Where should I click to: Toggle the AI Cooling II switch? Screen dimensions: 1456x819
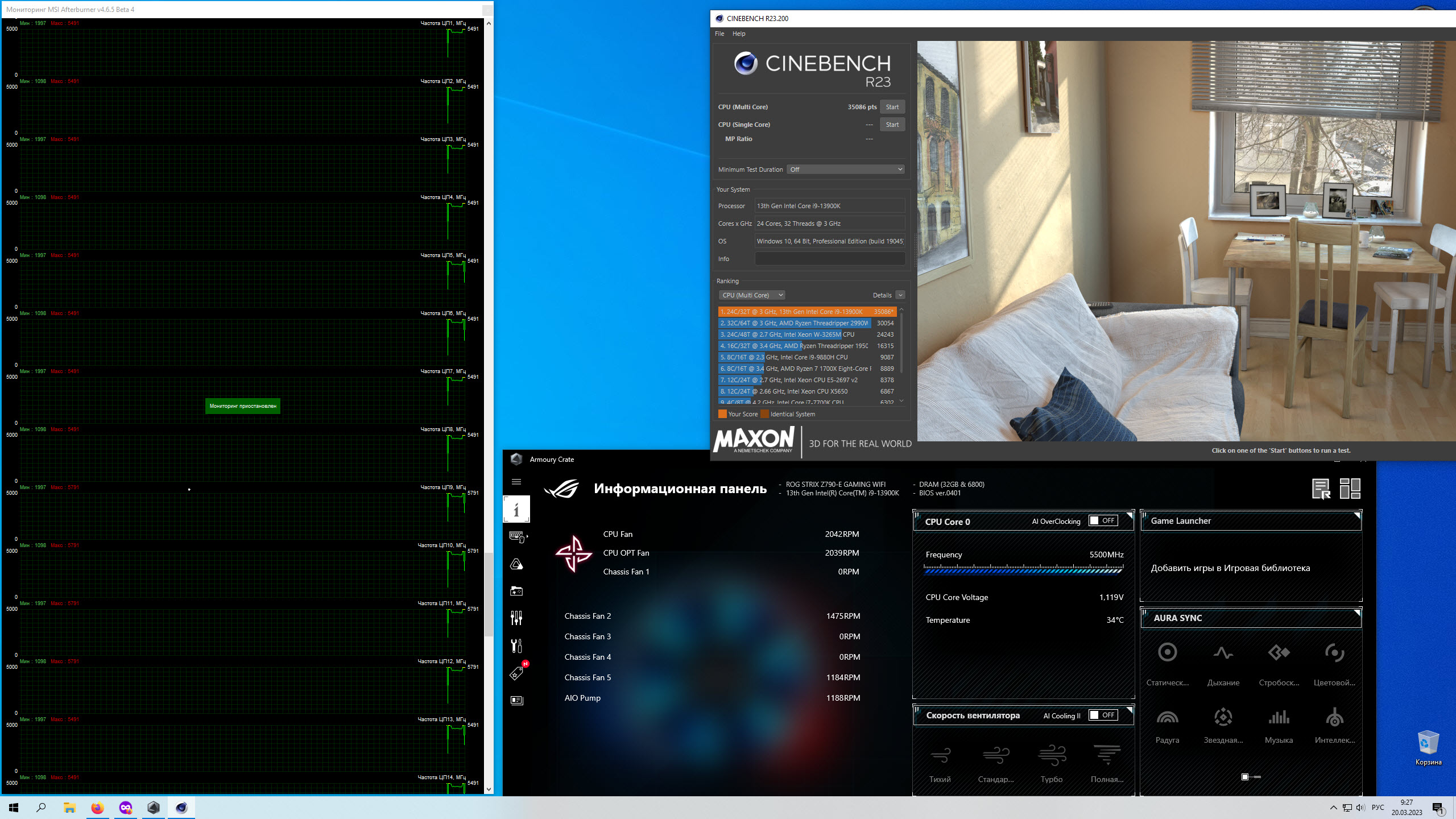coord(1103,715)
